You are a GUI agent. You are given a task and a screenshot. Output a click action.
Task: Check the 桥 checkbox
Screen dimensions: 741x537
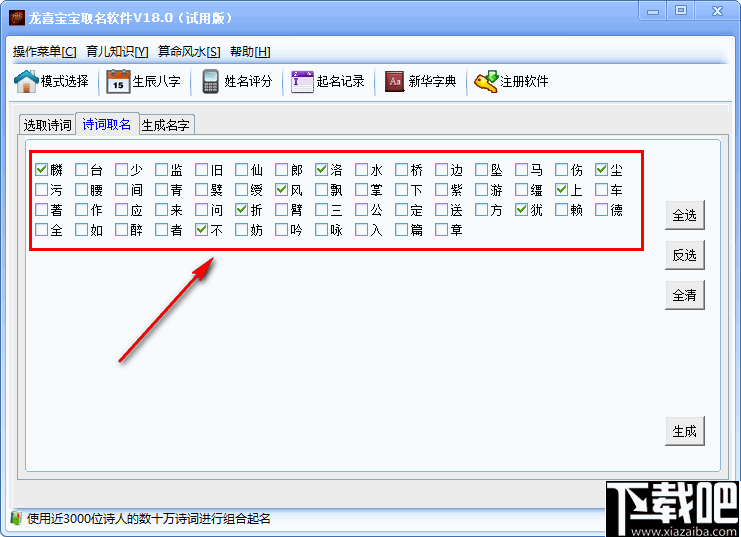click(x=402, y=169)
